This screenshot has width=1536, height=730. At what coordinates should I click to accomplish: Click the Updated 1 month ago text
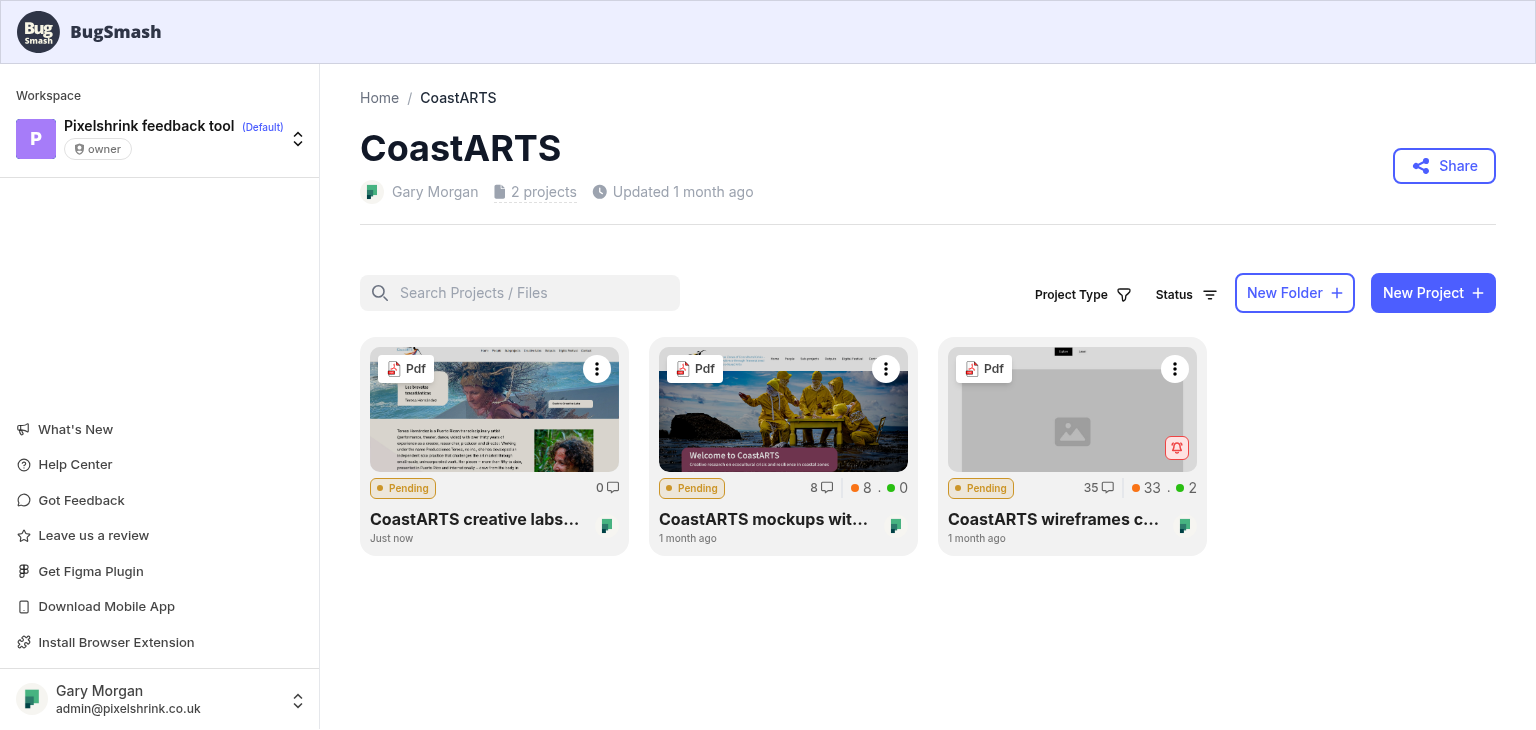pyautogui.click(x=683, y=192)
